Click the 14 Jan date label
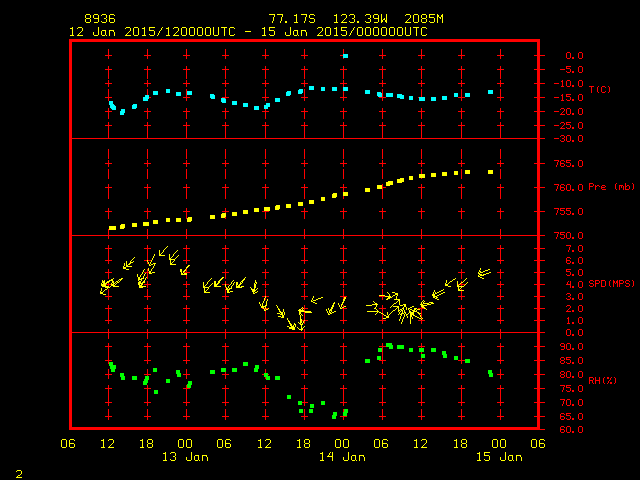 [x=342, y=457]
